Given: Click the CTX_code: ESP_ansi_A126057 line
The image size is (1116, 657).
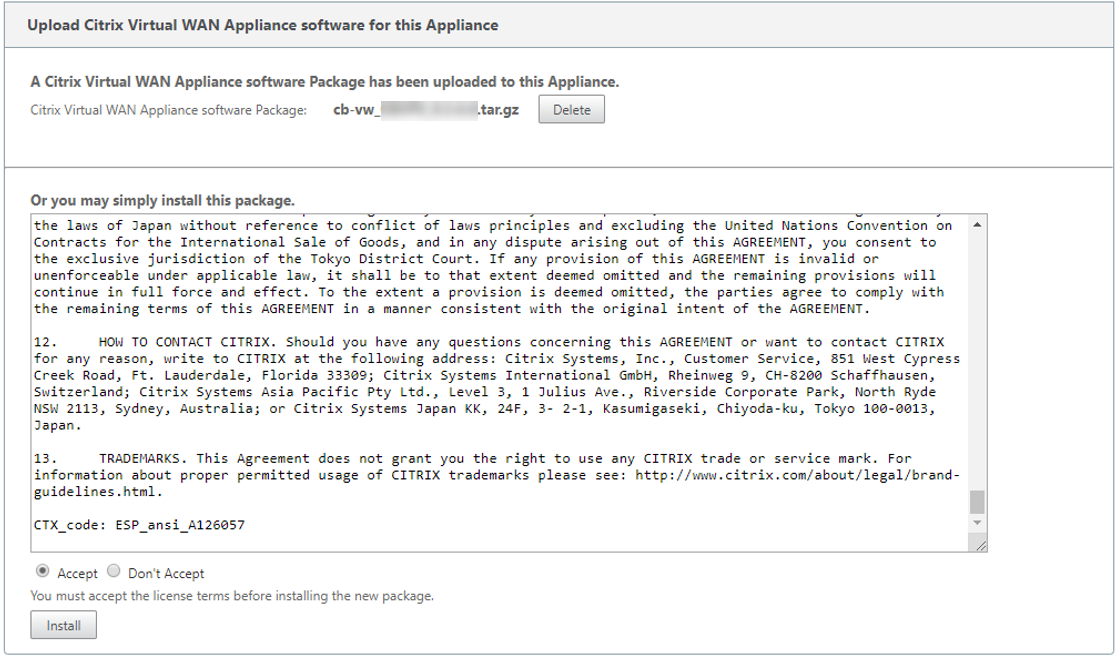Looking at the screenshot, I should click(x=140, y=525).
